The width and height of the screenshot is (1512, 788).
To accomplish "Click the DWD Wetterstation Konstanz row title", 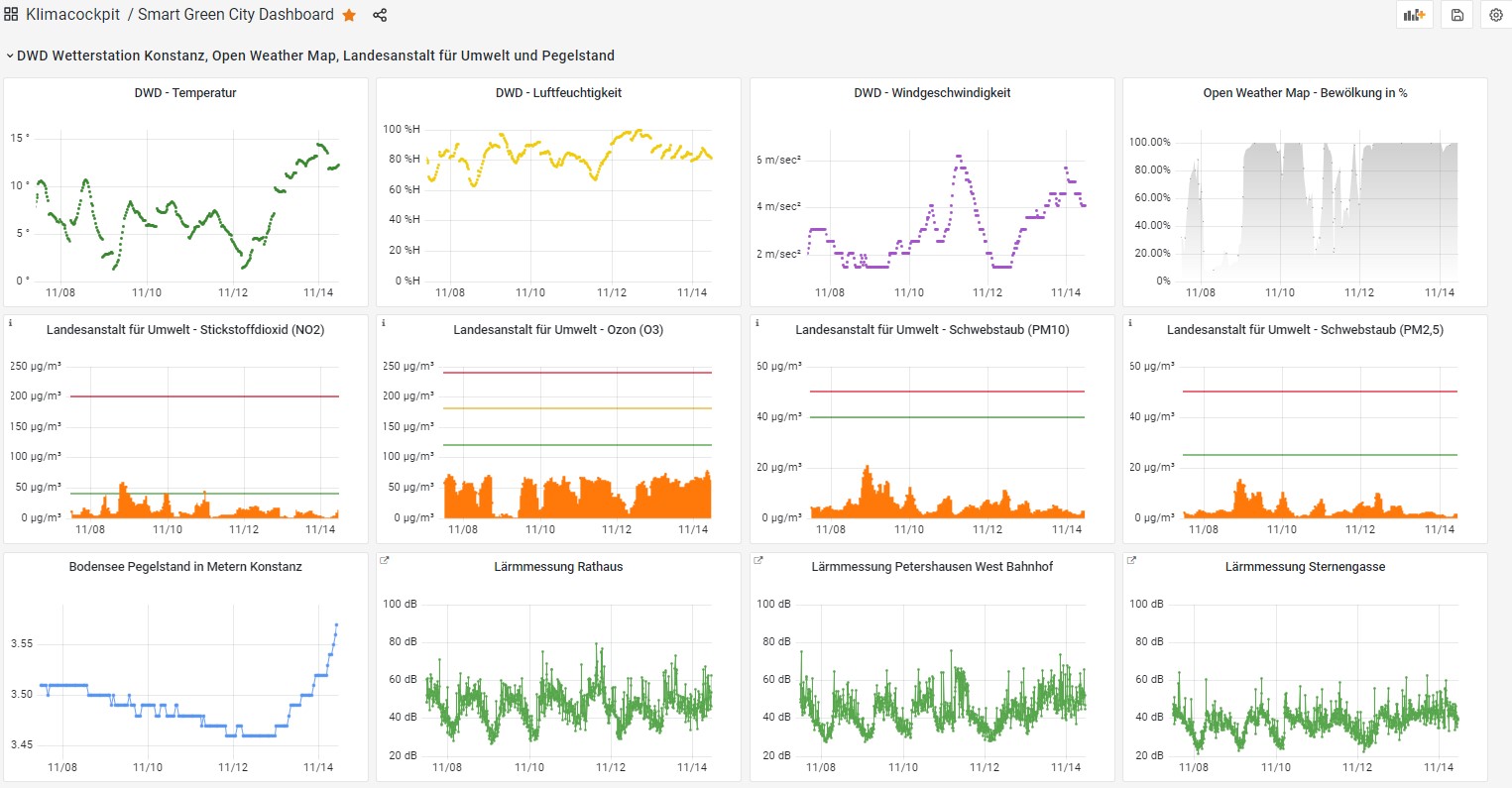I will pos(315,56).
